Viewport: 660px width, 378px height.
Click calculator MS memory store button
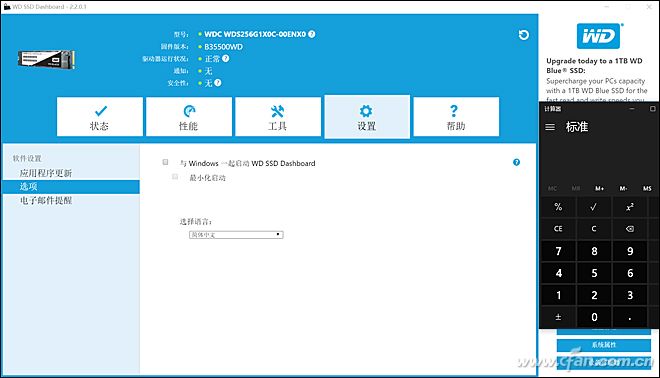[x=647, y=189]
